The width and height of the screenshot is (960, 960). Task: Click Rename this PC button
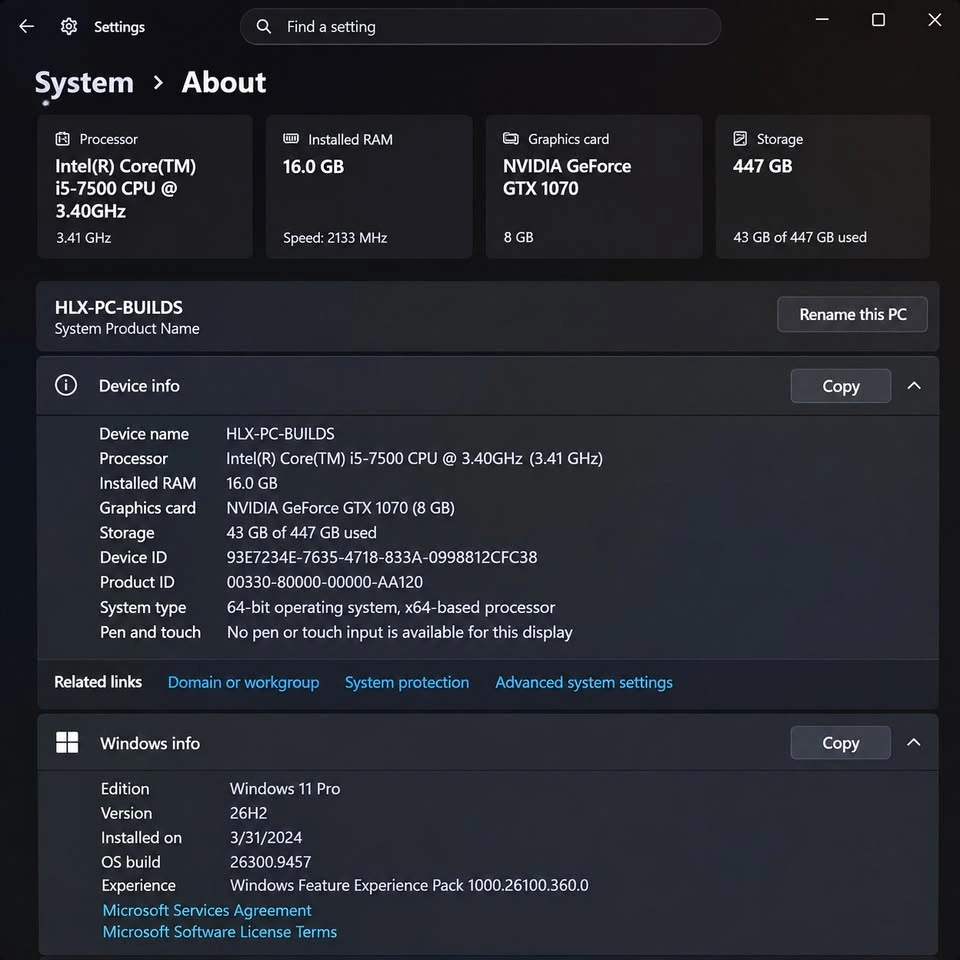tap(852, 314)
